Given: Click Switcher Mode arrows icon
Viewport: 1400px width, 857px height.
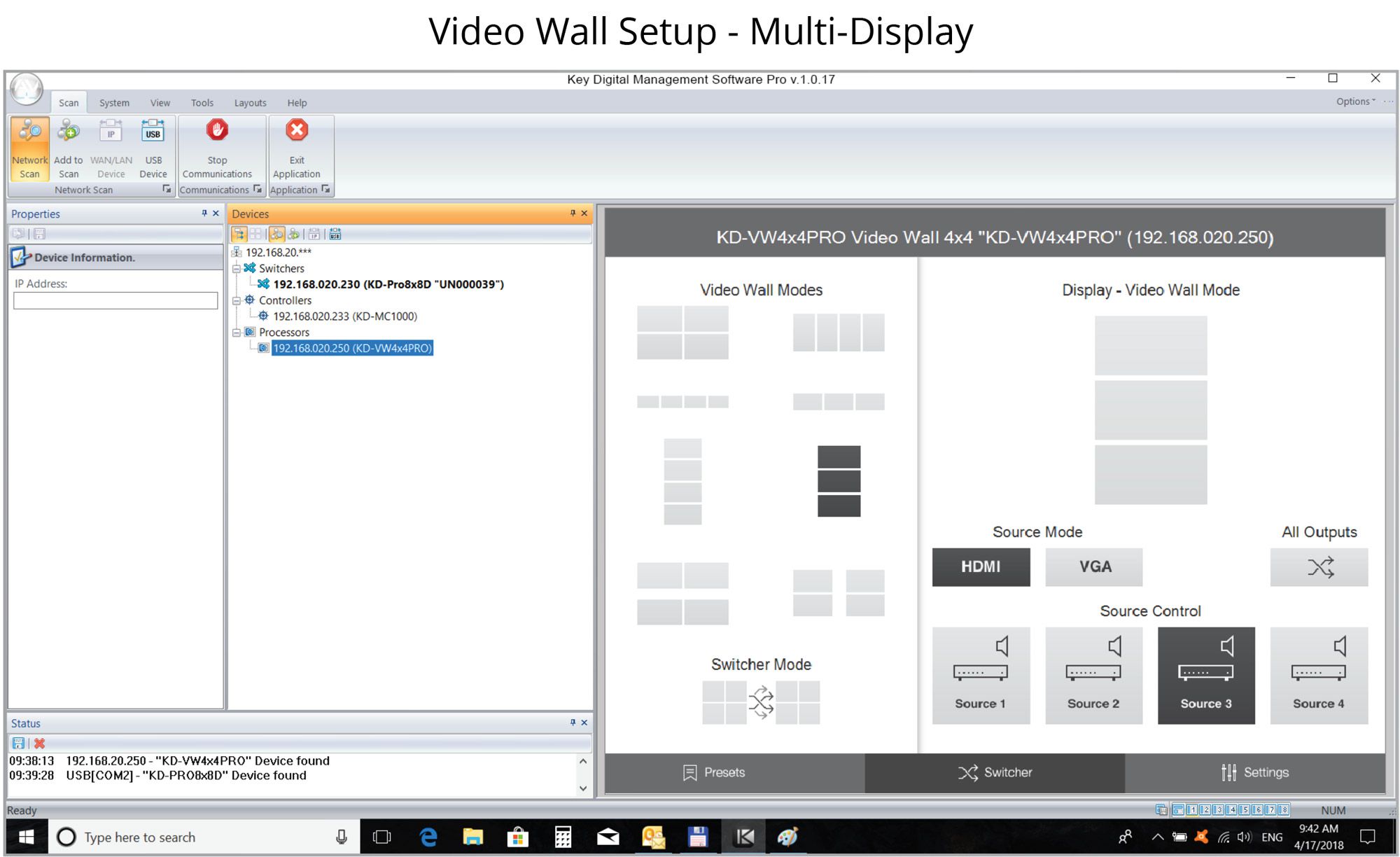Looking at the screenshot, I should 761,702.
